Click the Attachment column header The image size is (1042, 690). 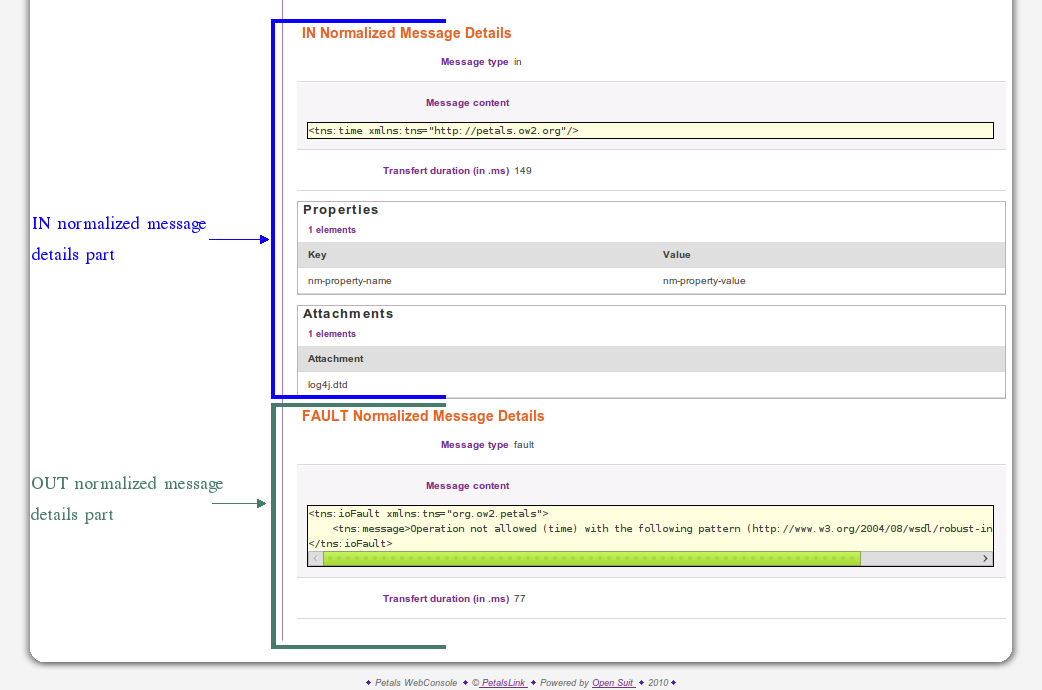[x=336, y=359]
